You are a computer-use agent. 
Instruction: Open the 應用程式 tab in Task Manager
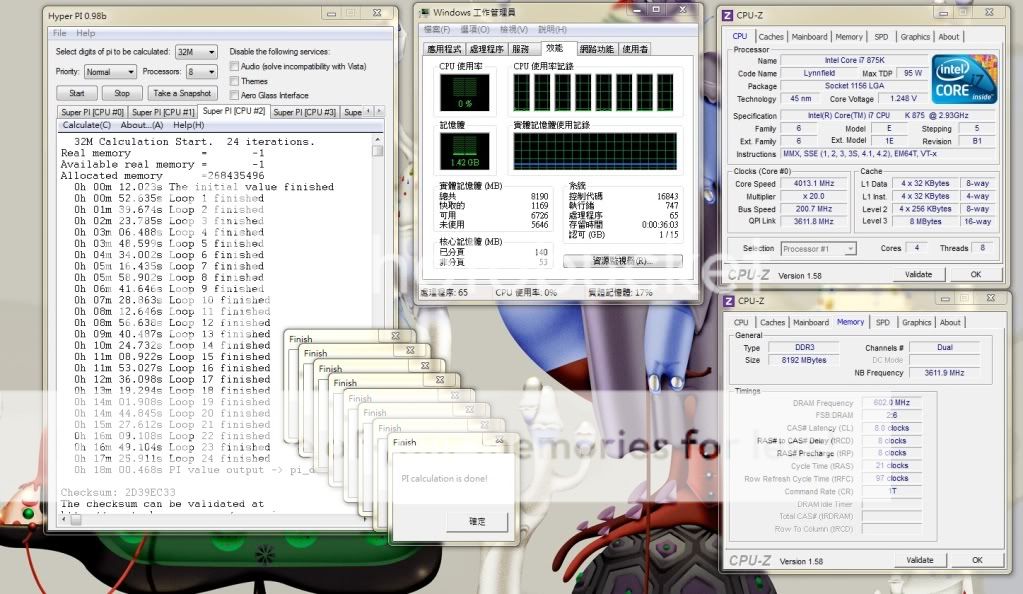pos(444,49)
